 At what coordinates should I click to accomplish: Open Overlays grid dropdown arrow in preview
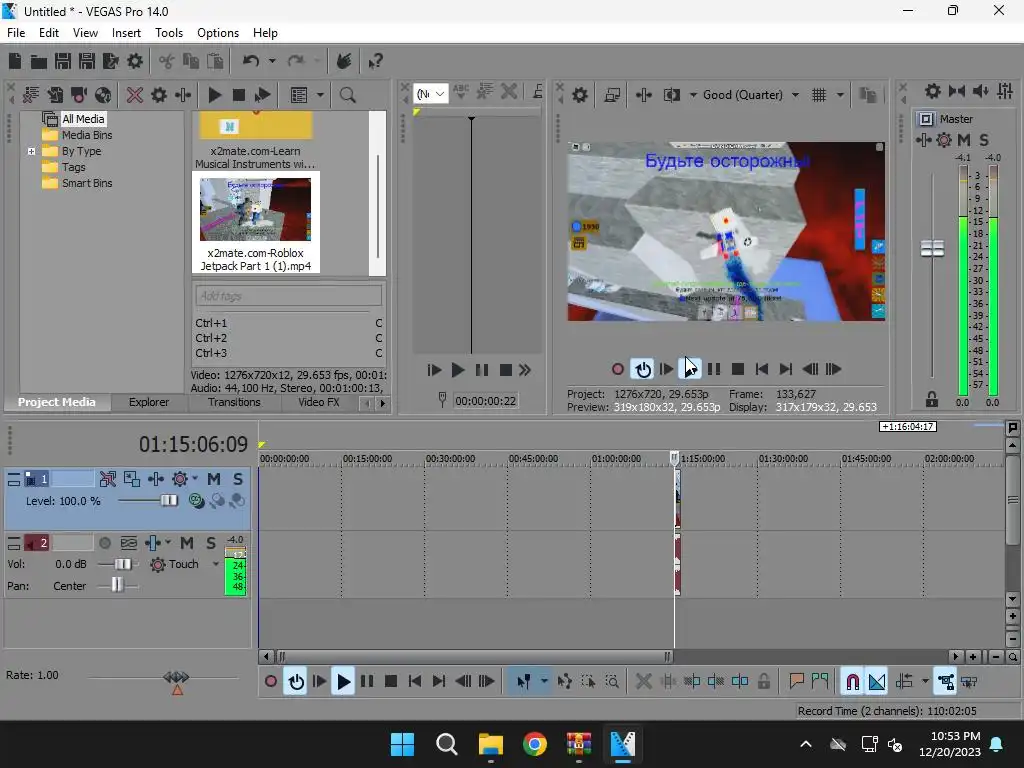point(840,95)
